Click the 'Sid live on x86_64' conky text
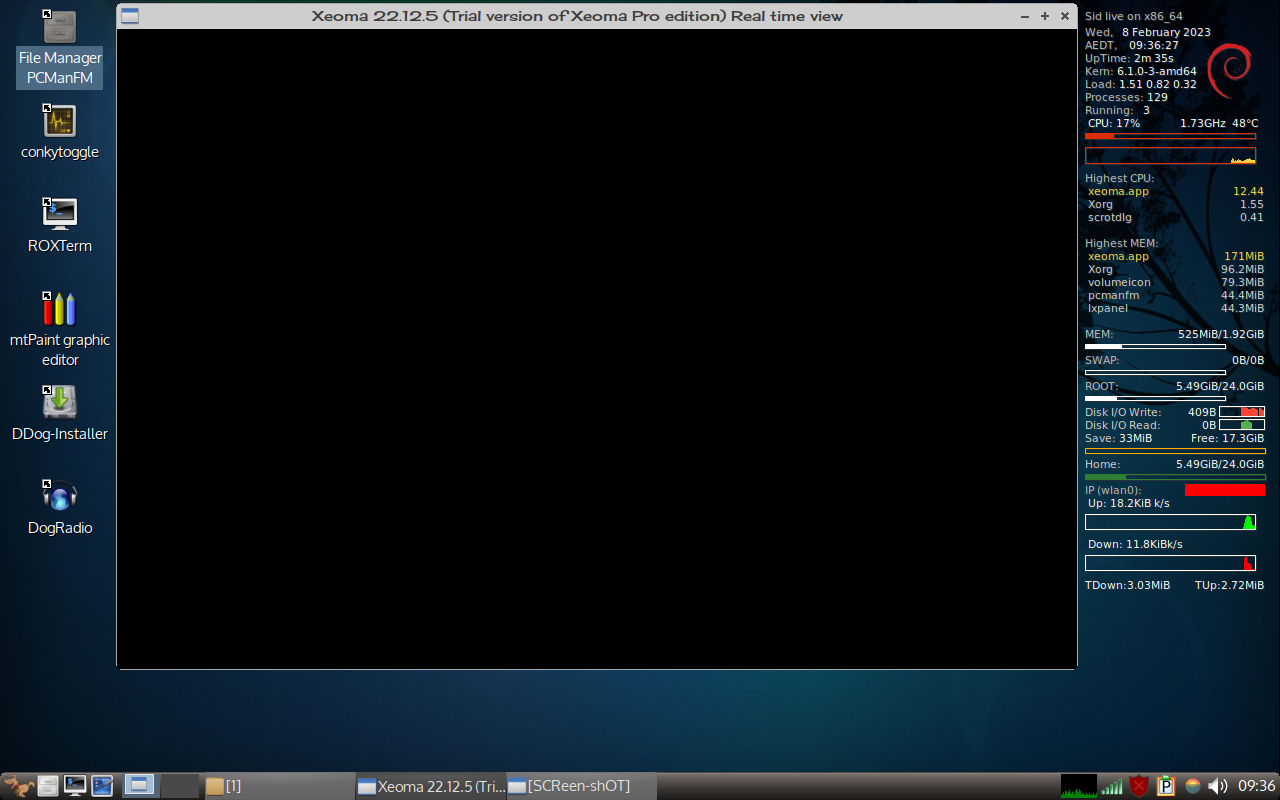 [1134, 16]
